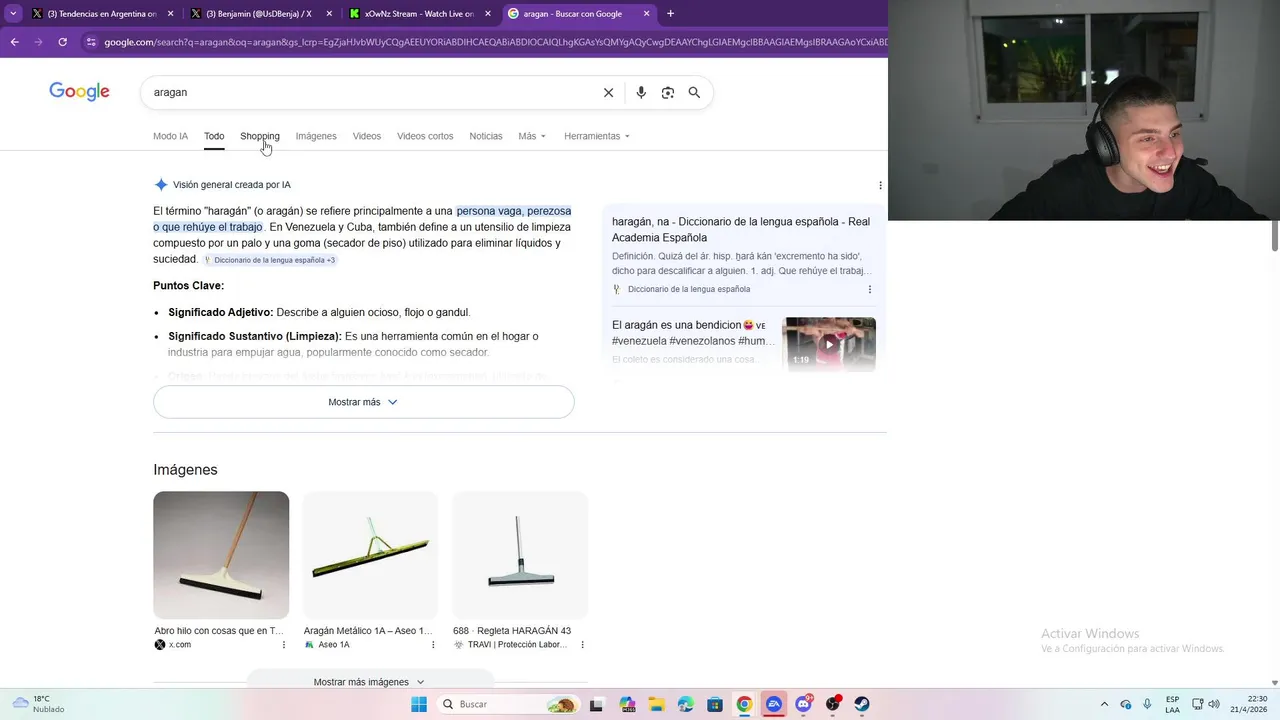1280x720 pixels.
Task: Open the grey Regleta squeegee image thumbnail
Action: point(520,555)
